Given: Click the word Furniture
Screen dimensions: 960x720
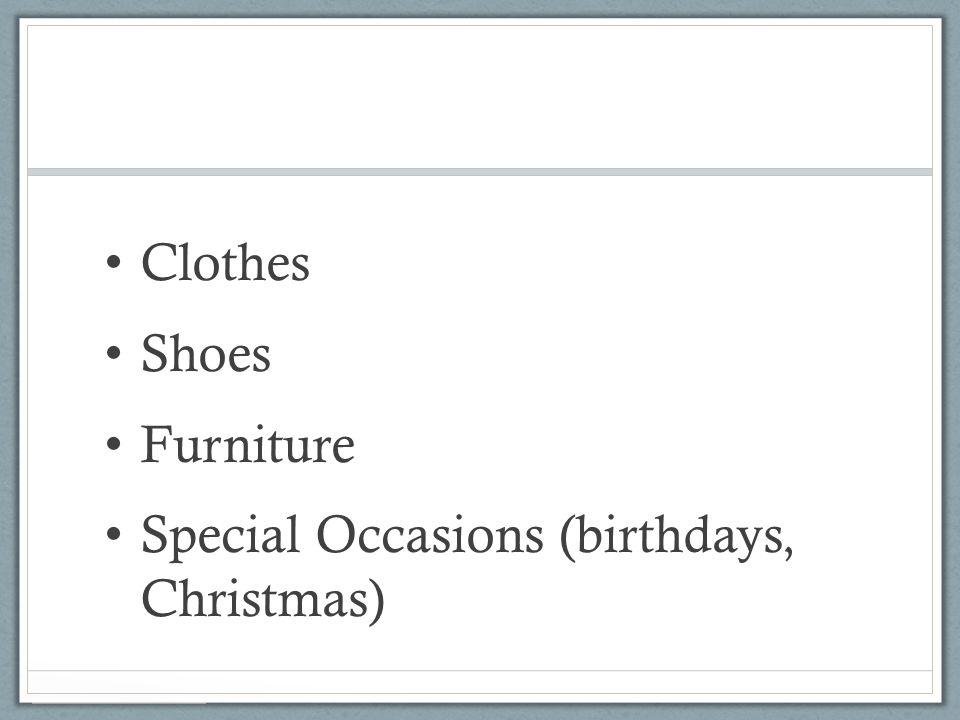Looking at the screenshot, I should [x=248, y=444].
